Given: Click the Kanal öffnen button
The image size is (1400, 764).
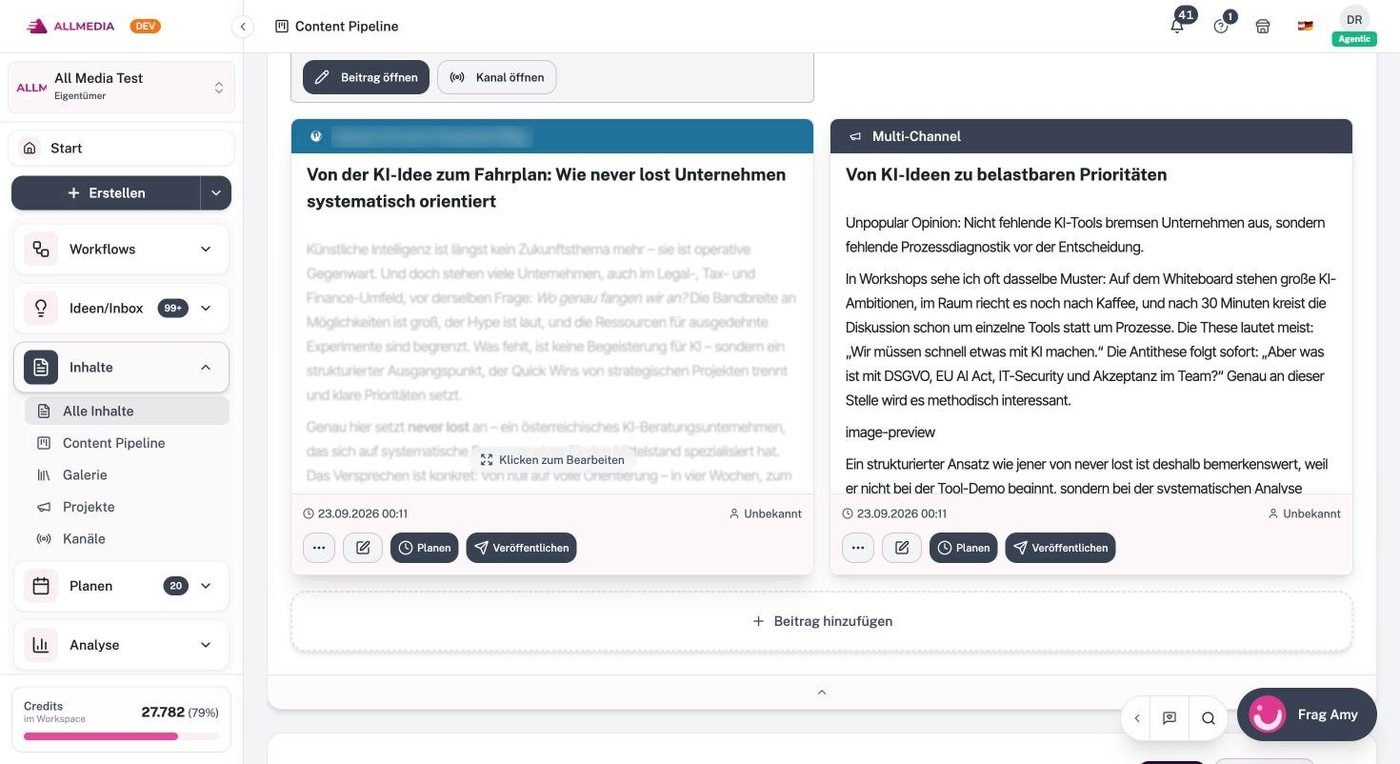Looking at the screenshot, I should [497, 77].
